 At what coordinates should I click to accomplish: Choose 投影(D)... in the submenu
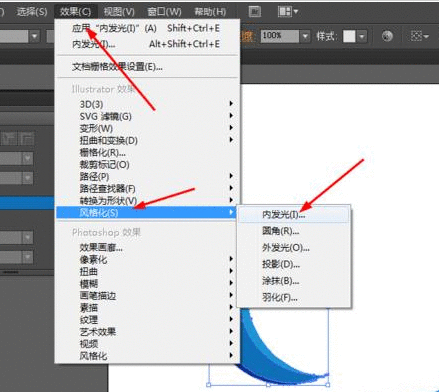click(x=294, y=264)
